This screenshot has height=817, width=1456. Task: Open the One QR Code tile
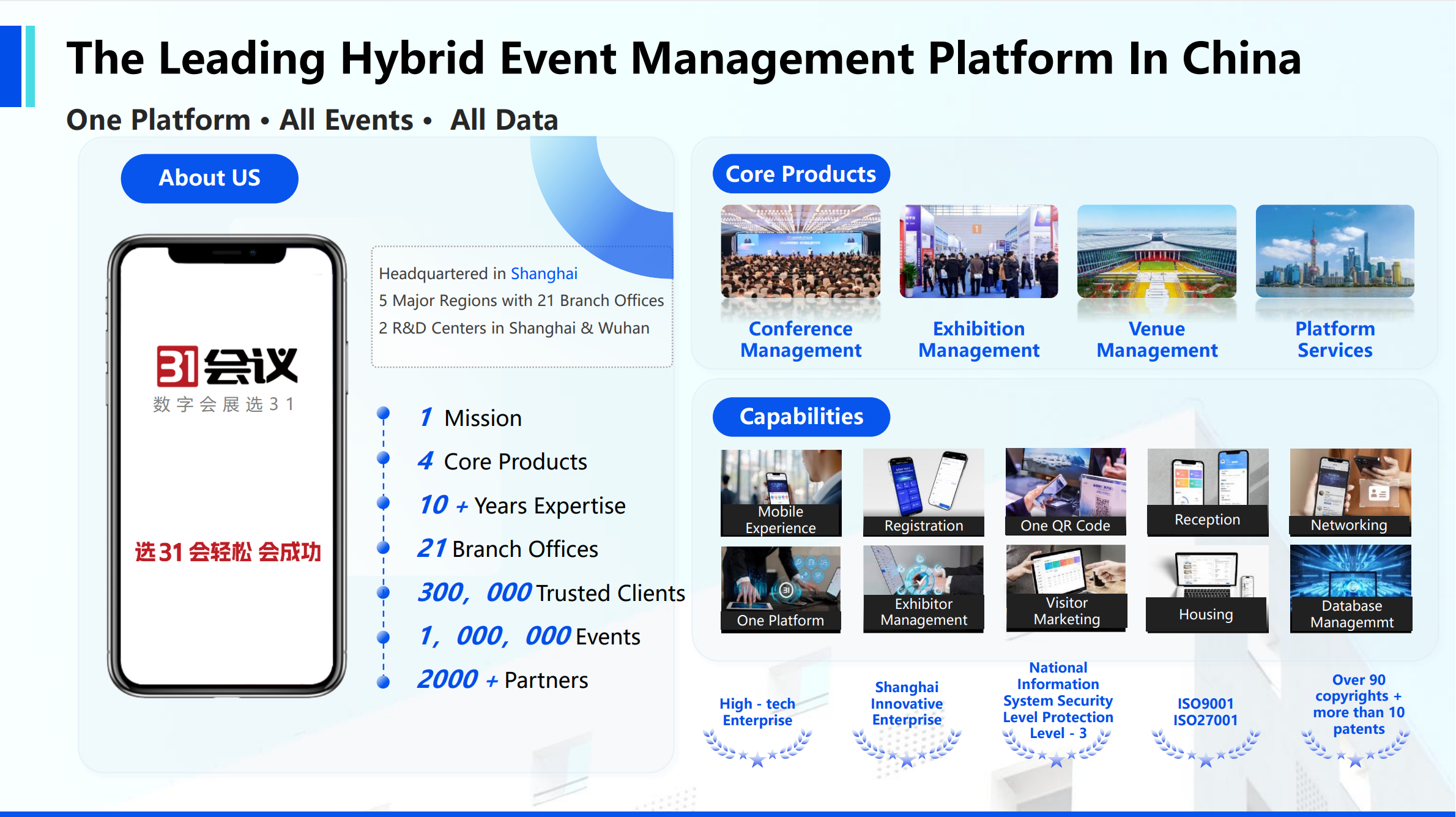[1065, 491]
